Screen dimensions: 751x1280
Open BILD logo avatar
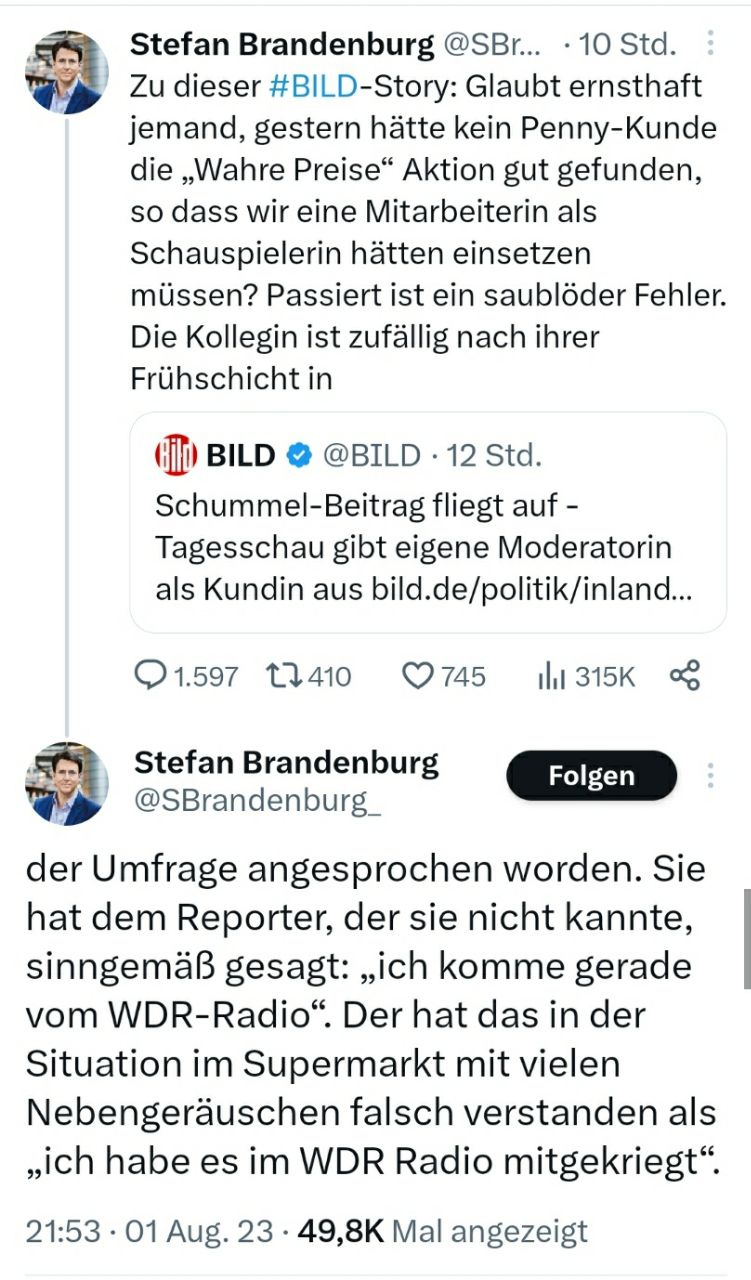pos(176,456)
